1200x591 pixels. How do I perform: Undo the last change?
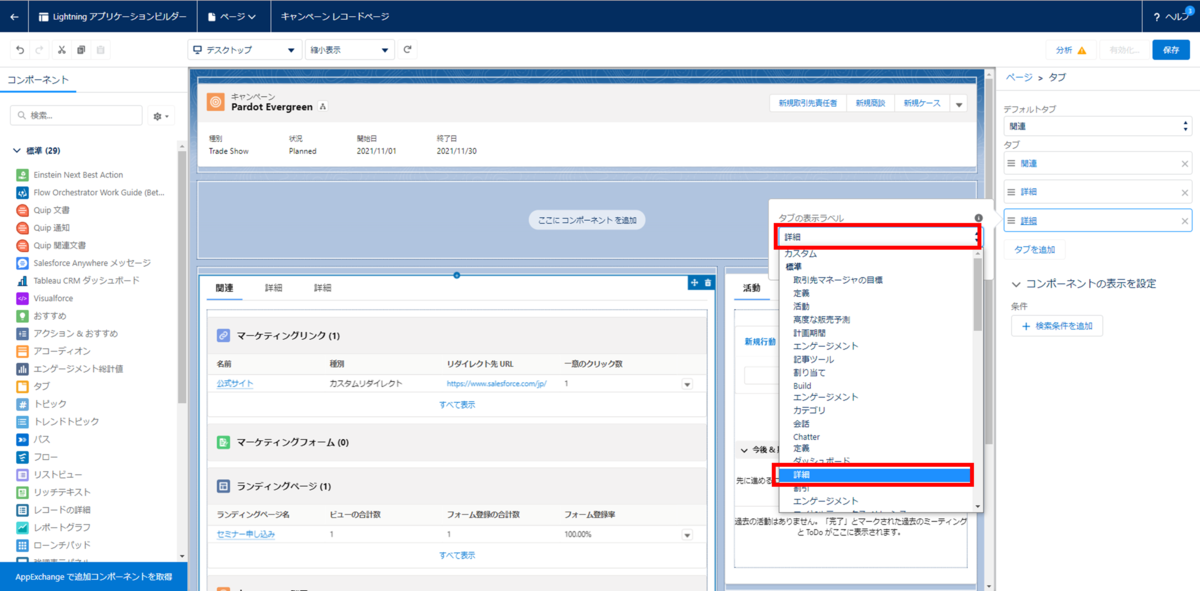20,50
